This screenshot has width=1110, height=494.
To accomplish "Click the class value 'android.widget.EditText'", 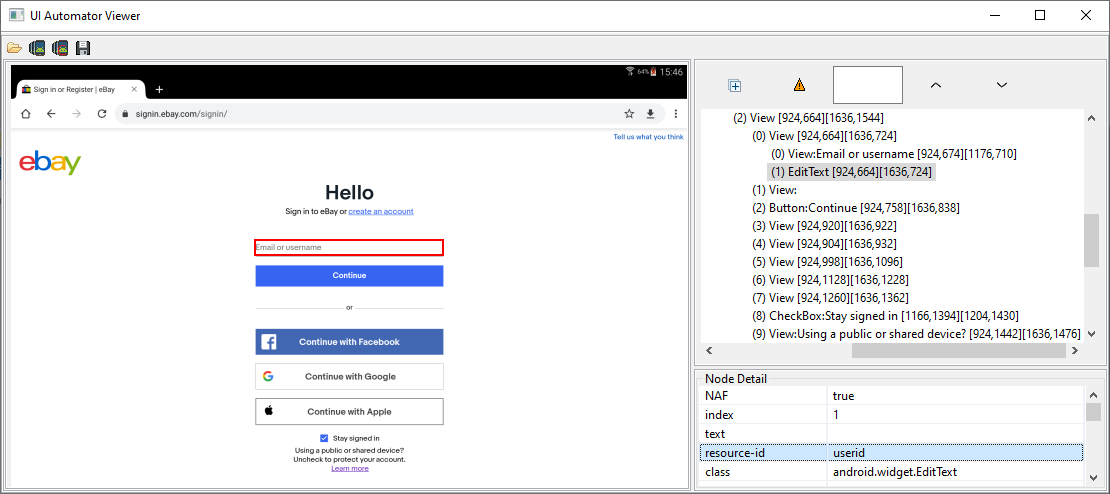I will point(955,471).
